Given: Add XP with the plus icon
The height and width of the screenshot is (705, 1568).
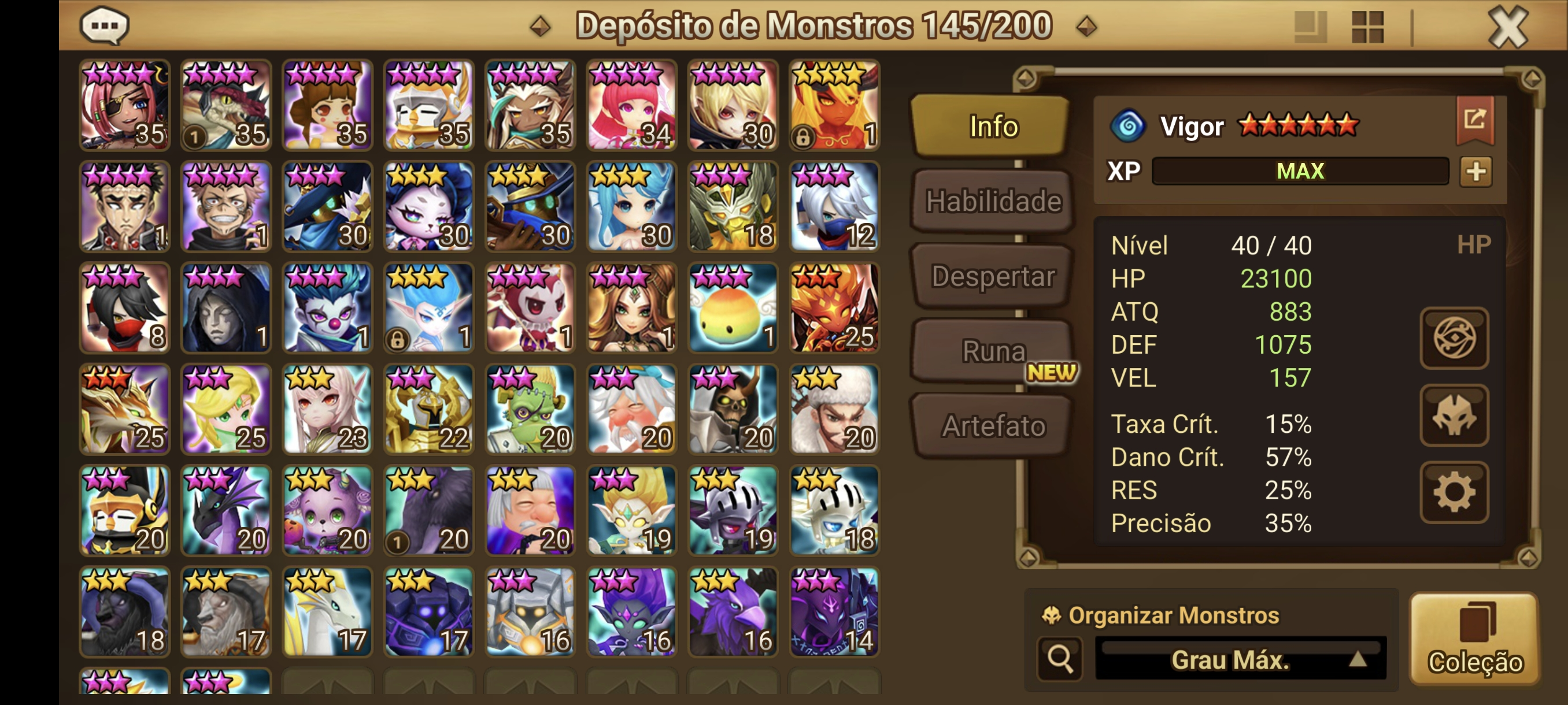Looking at the screenshot, I should point(1475,172).
